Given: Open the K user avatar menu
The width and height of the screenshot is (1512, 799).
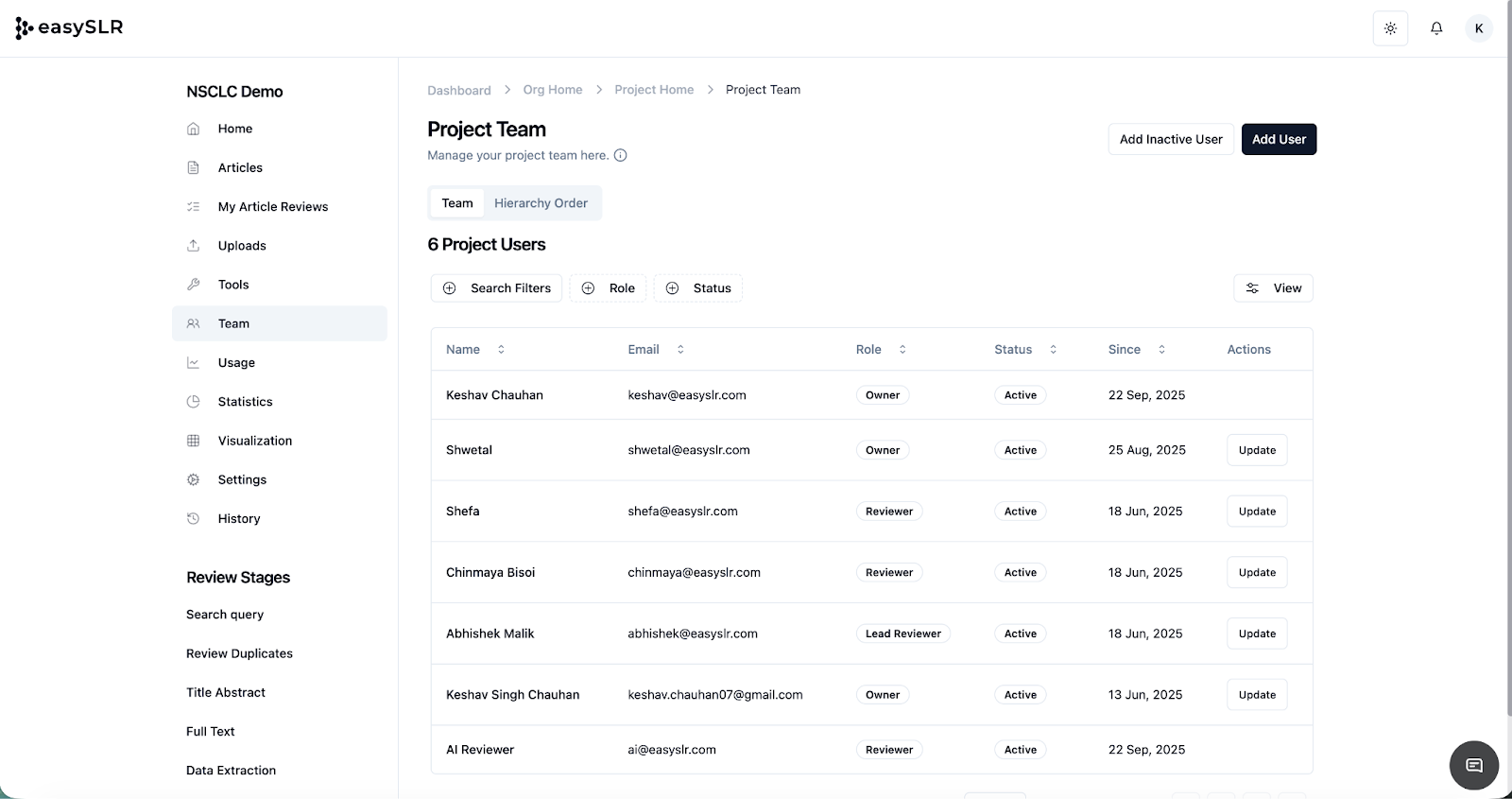Looking at the screenshot, I should 1479,28.
